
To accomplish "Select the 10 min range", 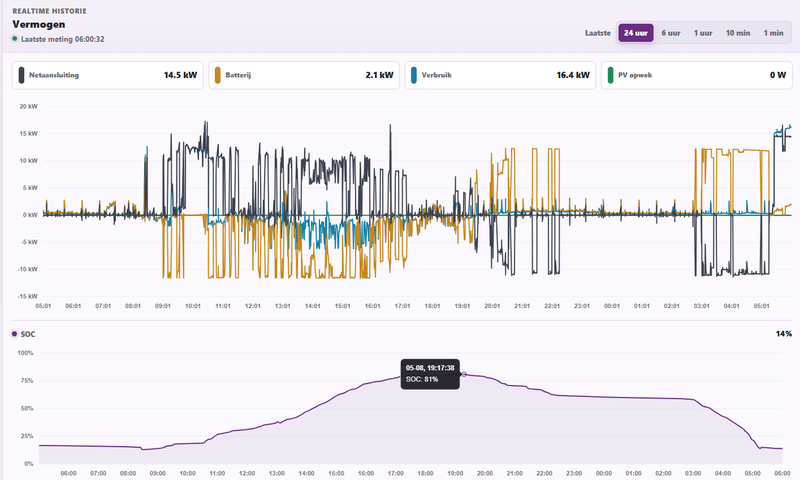I will (738, 33).
